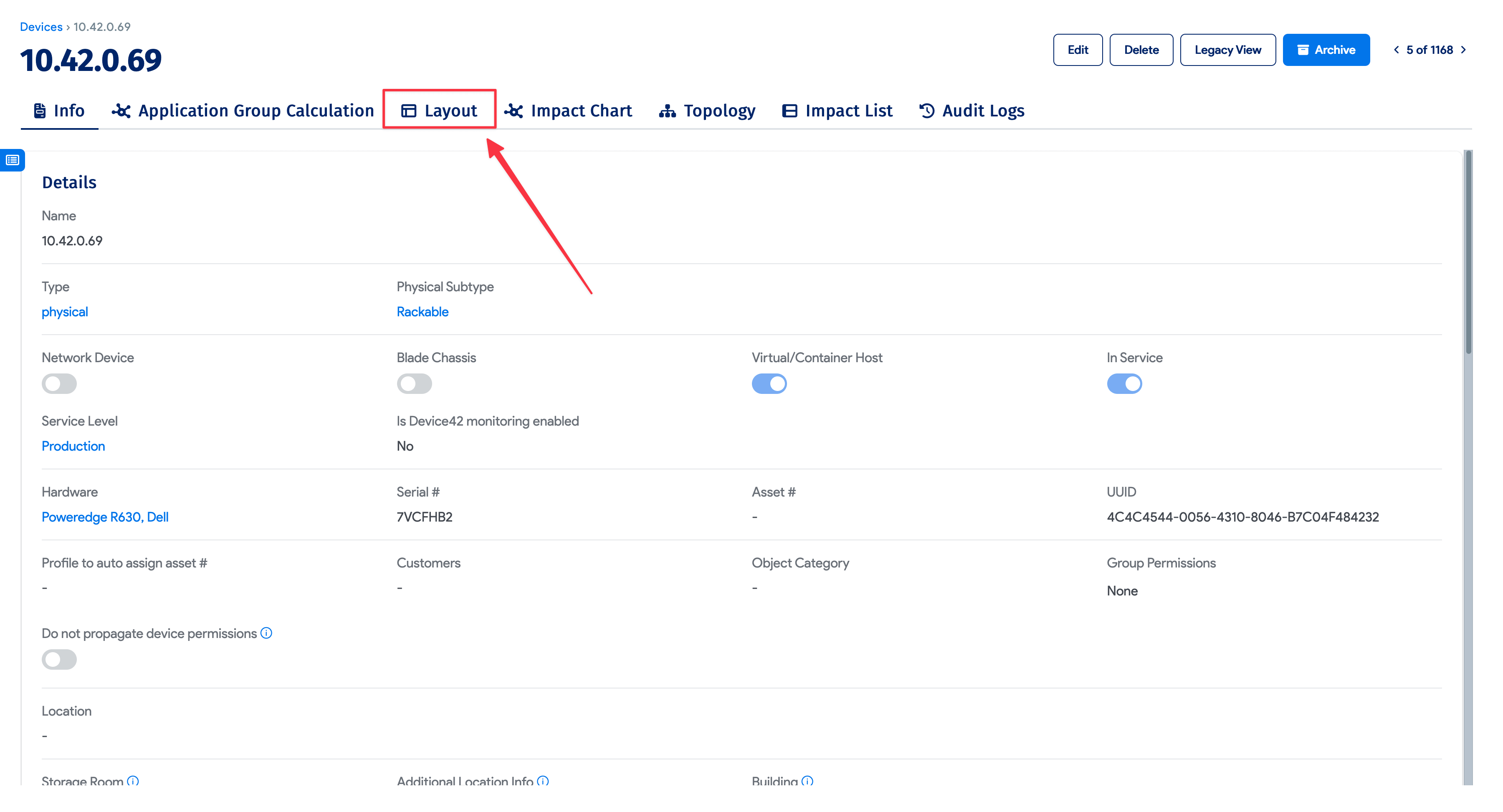The width and height of the screenshot is (1503, 812).
Task: Switch to the Layout tab
Action: [439, 110]
